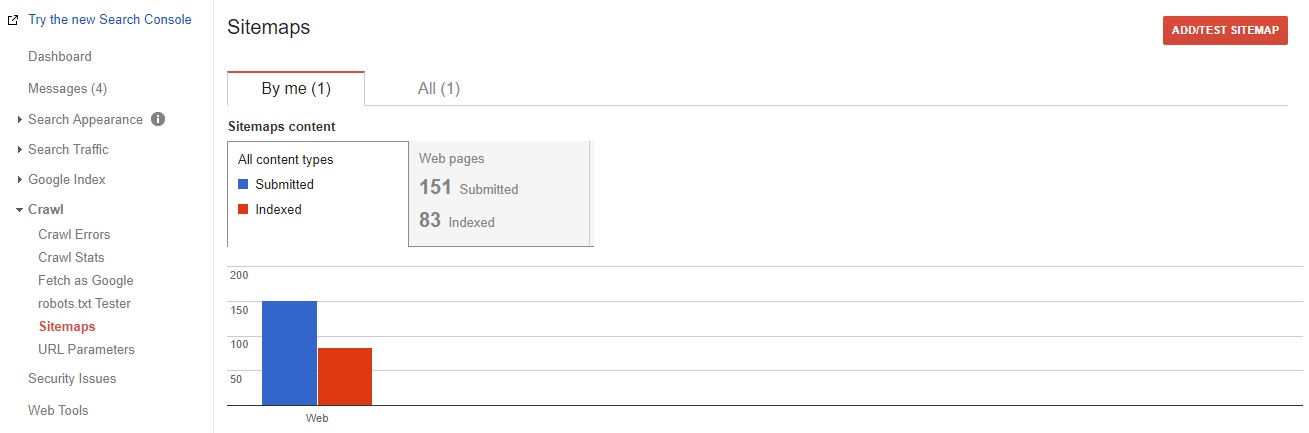Image resolution: width=1309 pixels, height=433 pixels.
Task: Open Crawl Errors in the sidebar
Action: pyautogui.click(x=74, y=234)
